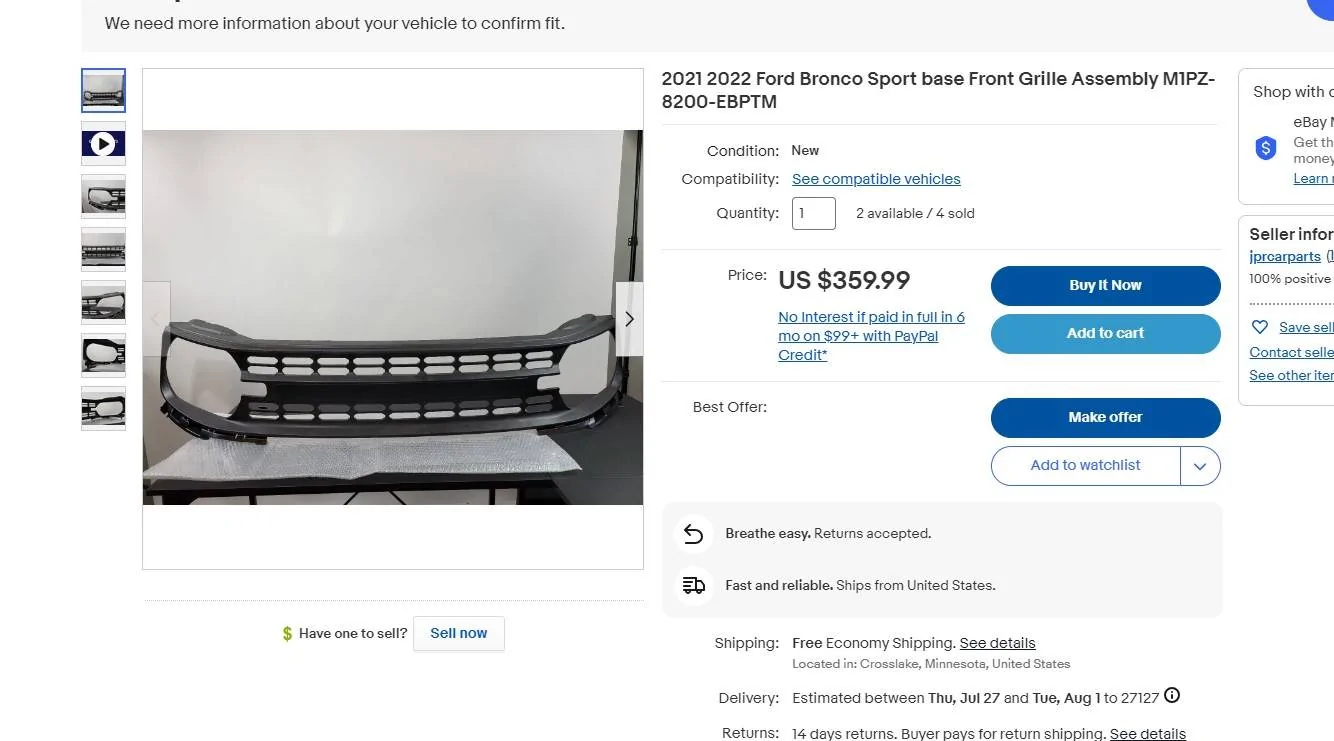Show previous image with left arrow
Viewport: 1334px width, 741px height.
156,319
